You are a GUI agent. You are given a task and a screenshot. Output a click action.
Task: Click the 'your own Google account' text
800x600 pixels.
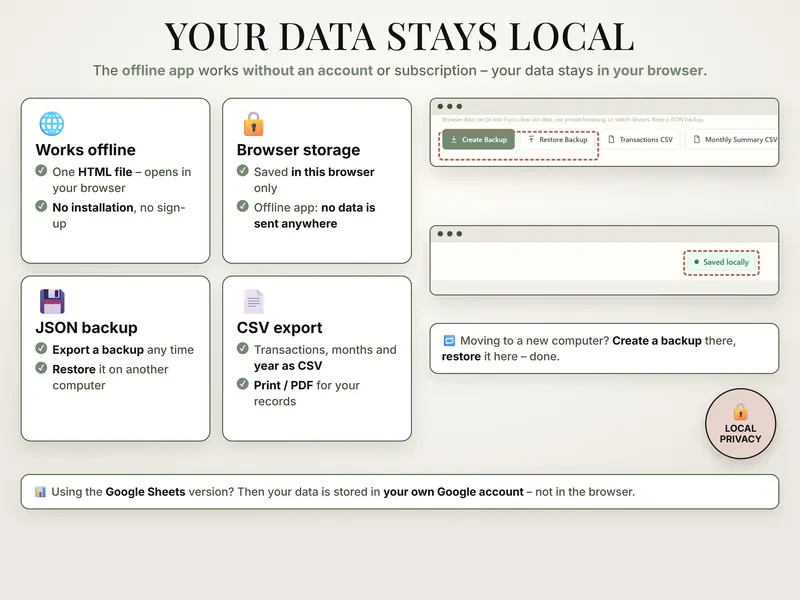point(454,492)
